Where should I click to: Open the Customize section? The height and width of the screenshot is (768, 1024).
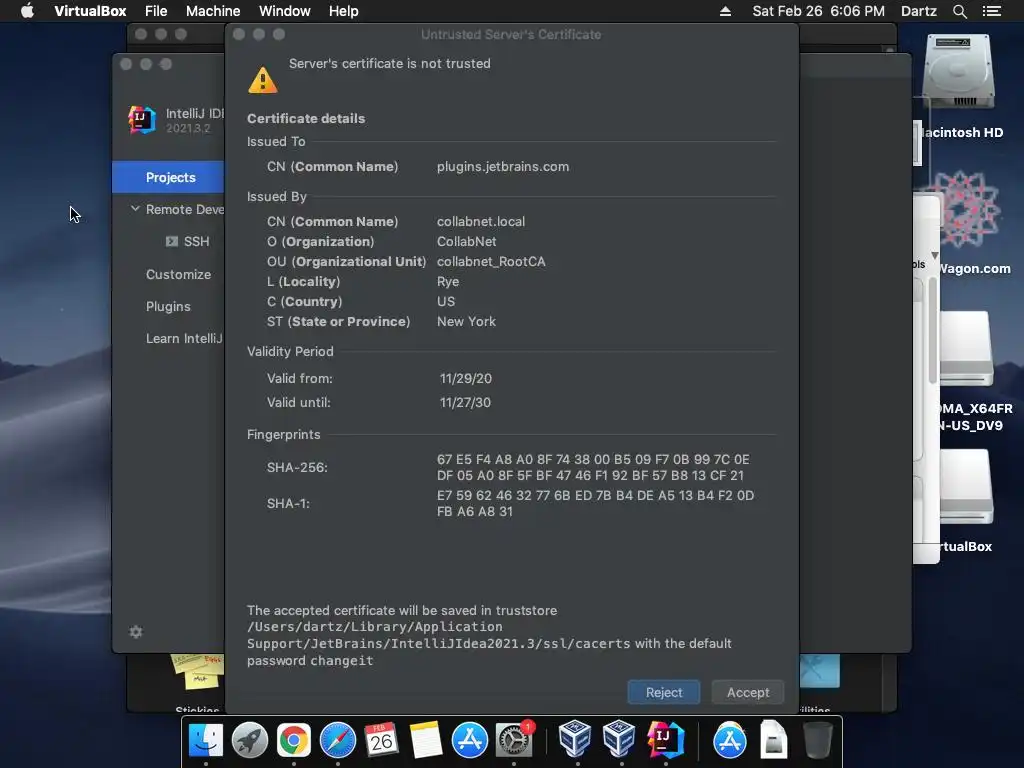click(x=178, y=274)
